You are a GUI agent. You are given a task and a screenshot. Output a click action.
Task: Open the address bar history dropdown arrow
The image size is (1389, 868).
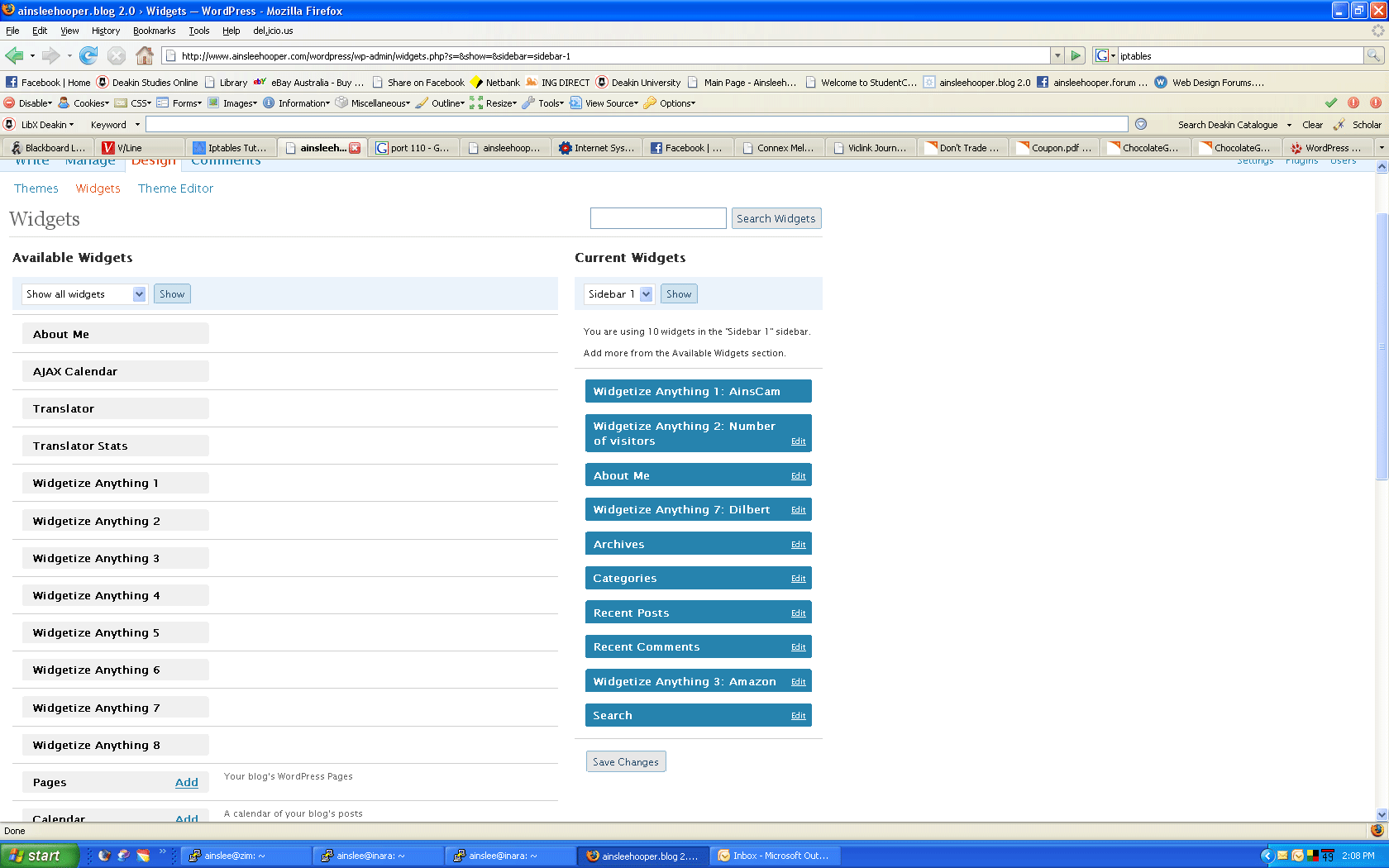click(x=1057, y=55)
